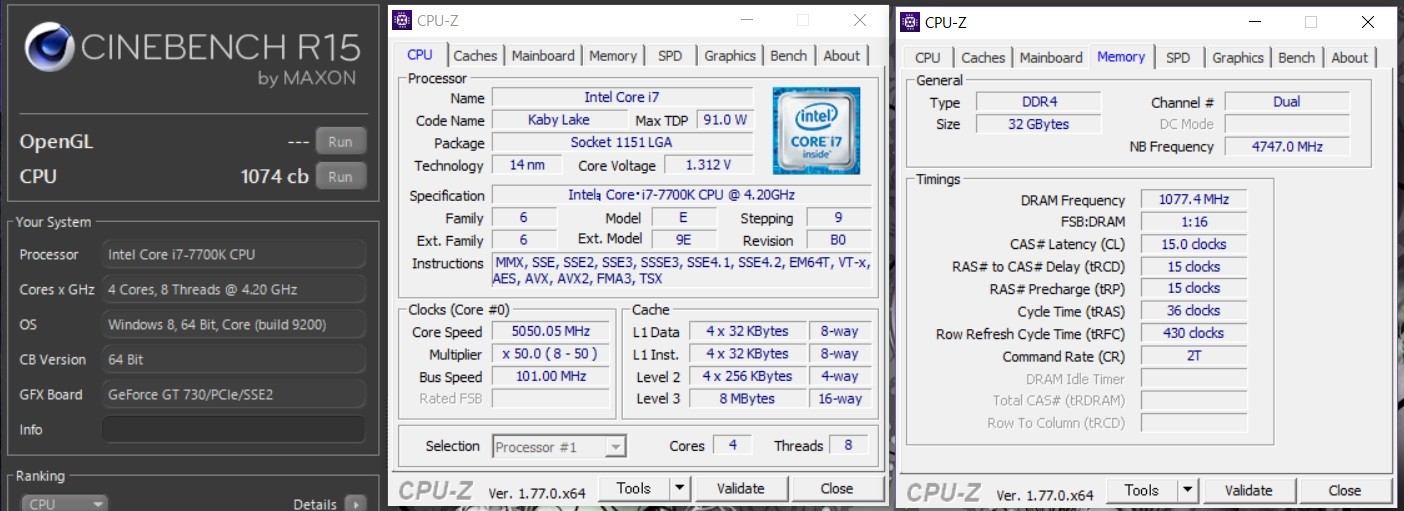Screen dimensions: 1404x511
Task: Open the Graphics tab in the right CPU-Z window
Action: pyautogui.click(x=1238, y=58)
